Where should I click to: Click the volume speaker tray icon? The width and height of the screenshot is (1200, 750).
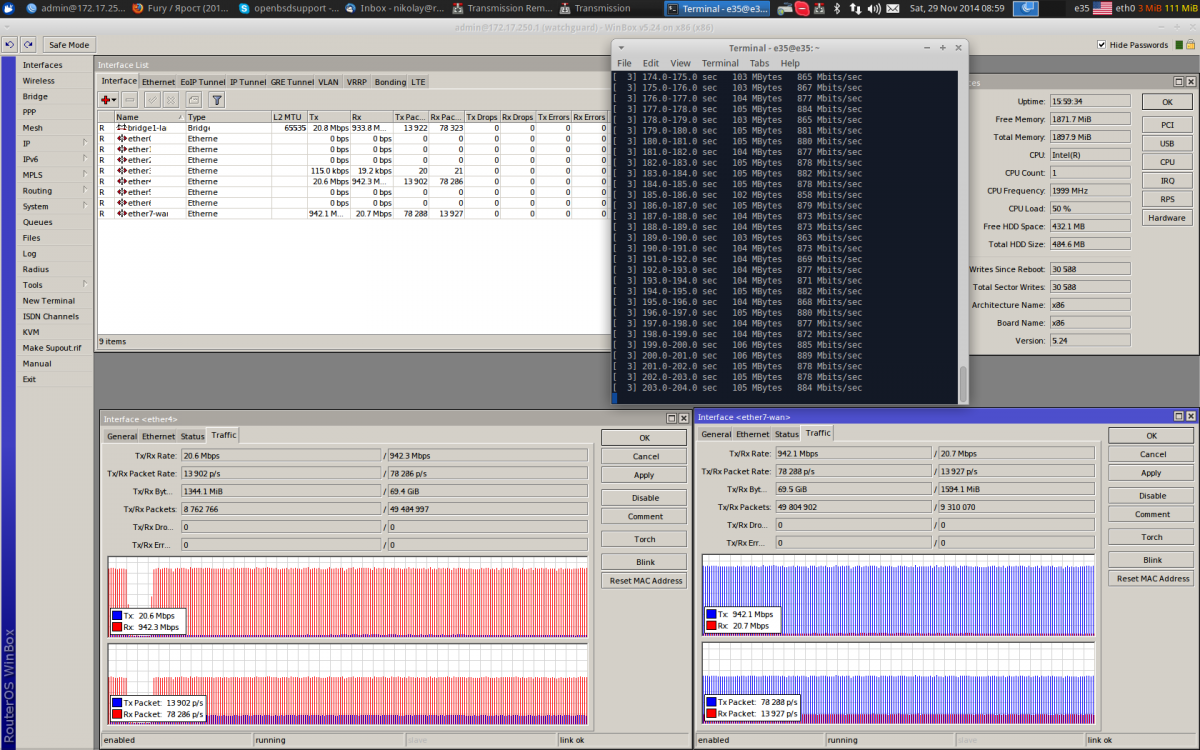point(874,8)
